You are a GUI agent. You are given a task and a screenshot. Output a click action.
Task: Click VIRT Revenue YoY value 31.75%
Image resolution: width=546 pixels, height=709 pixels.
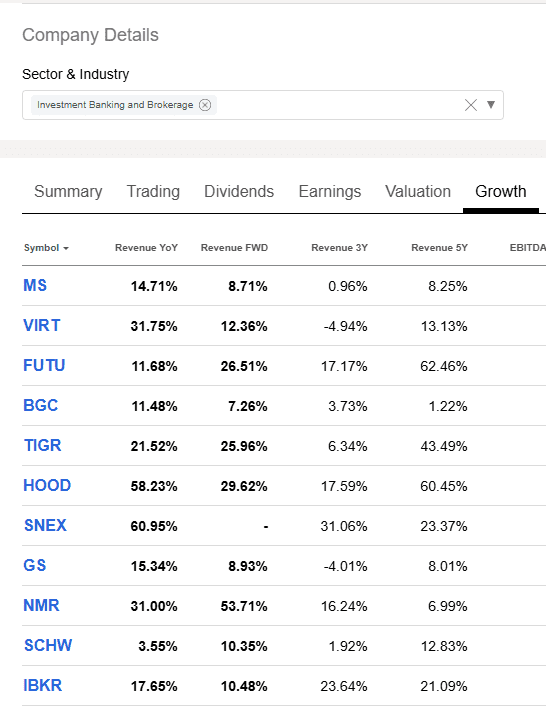(154, 326)
